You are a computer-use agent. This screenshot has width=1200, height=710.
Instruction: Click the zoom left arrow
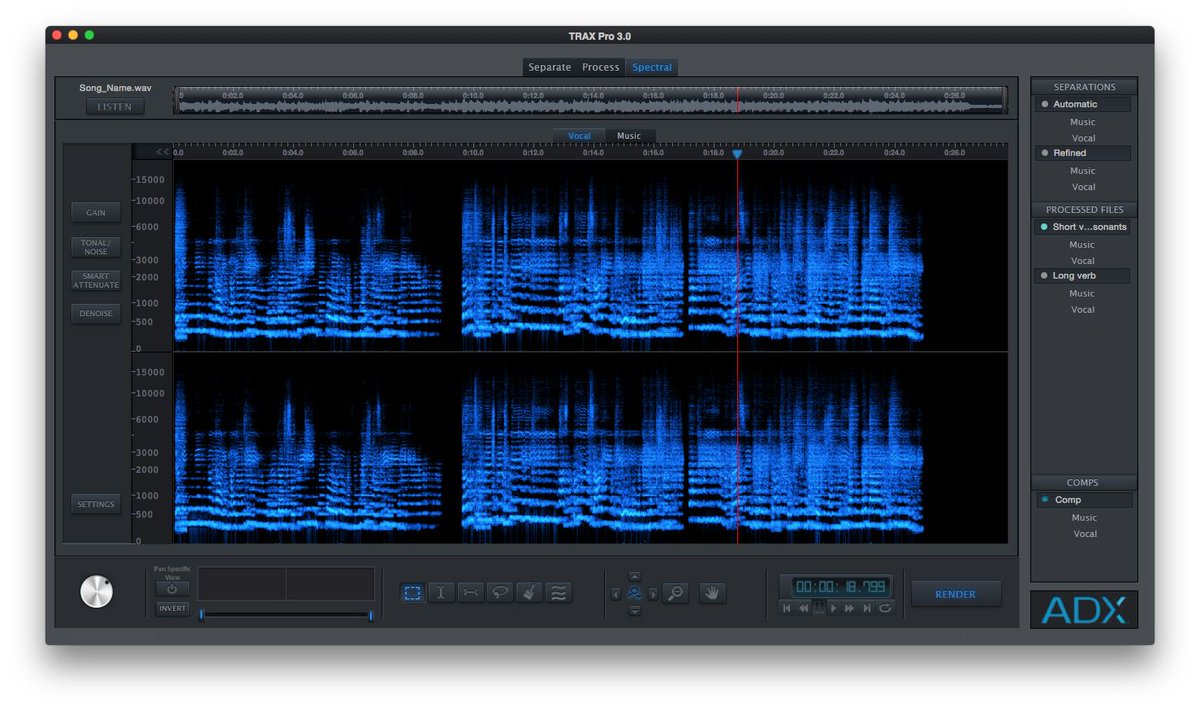615,594
